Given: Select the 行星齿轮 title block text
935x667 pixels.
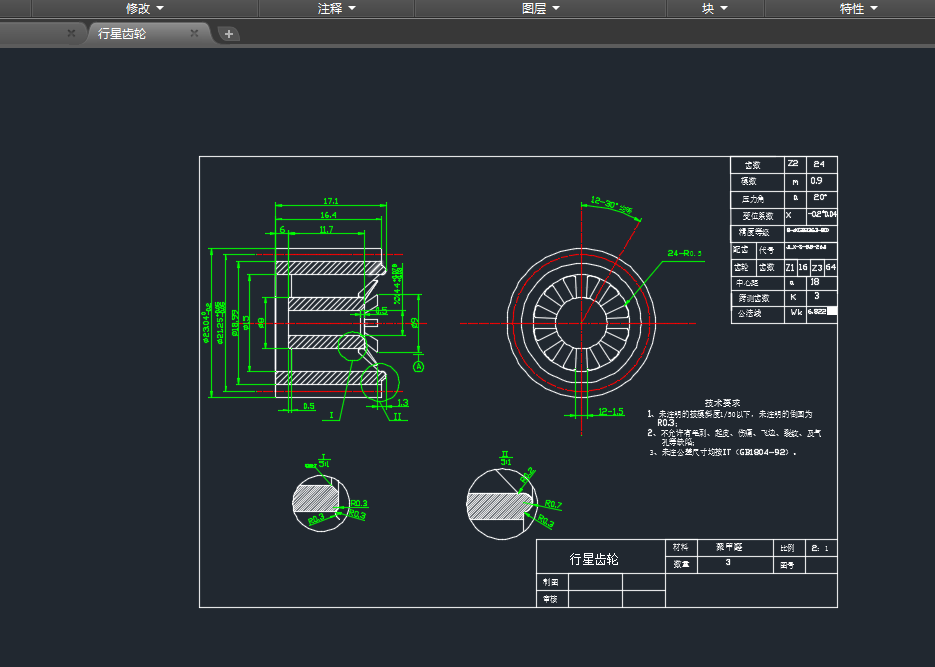Looking at the screenshot, I should [593, 559].
